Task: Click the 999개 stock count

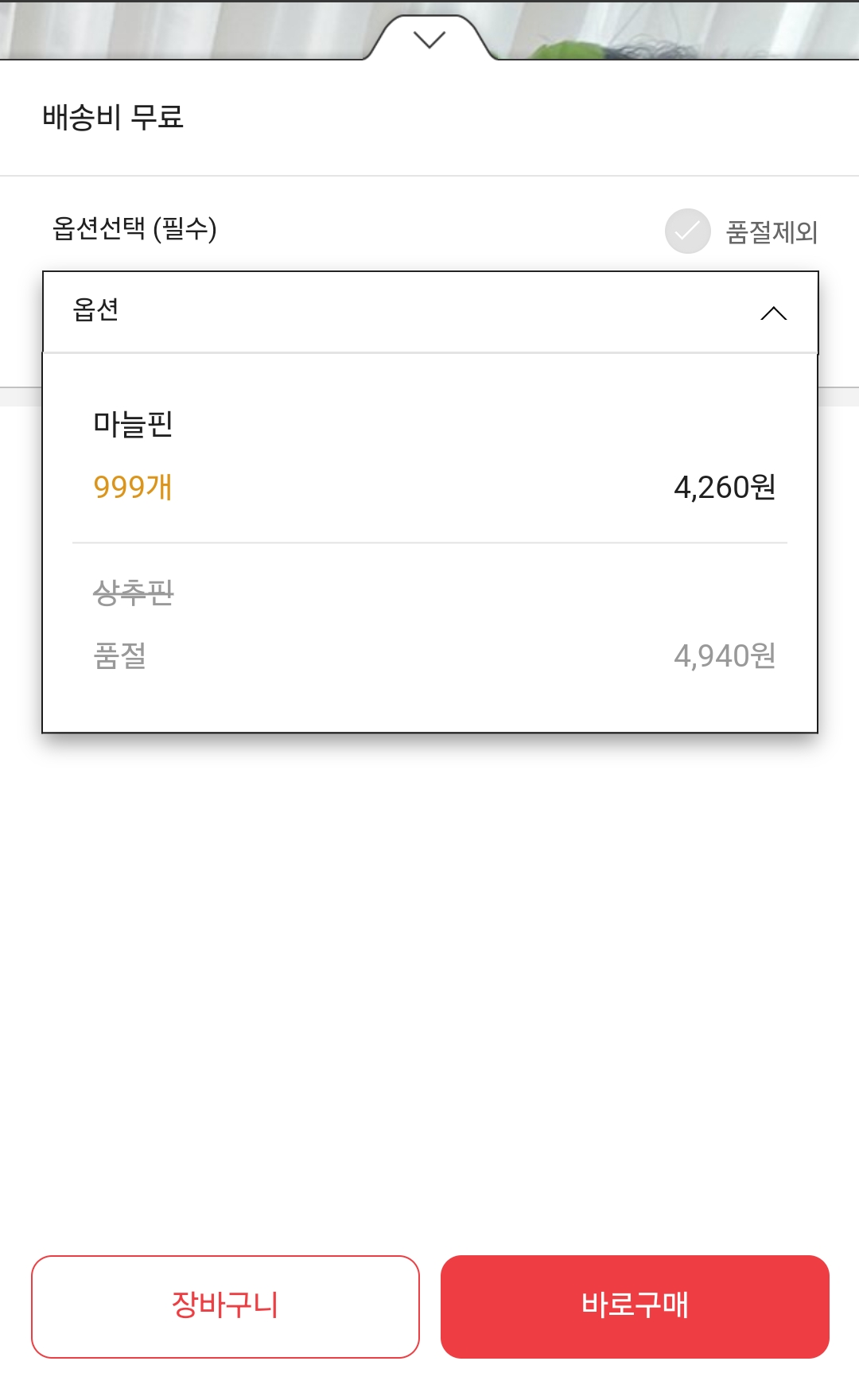Action: tap(133, 487)
